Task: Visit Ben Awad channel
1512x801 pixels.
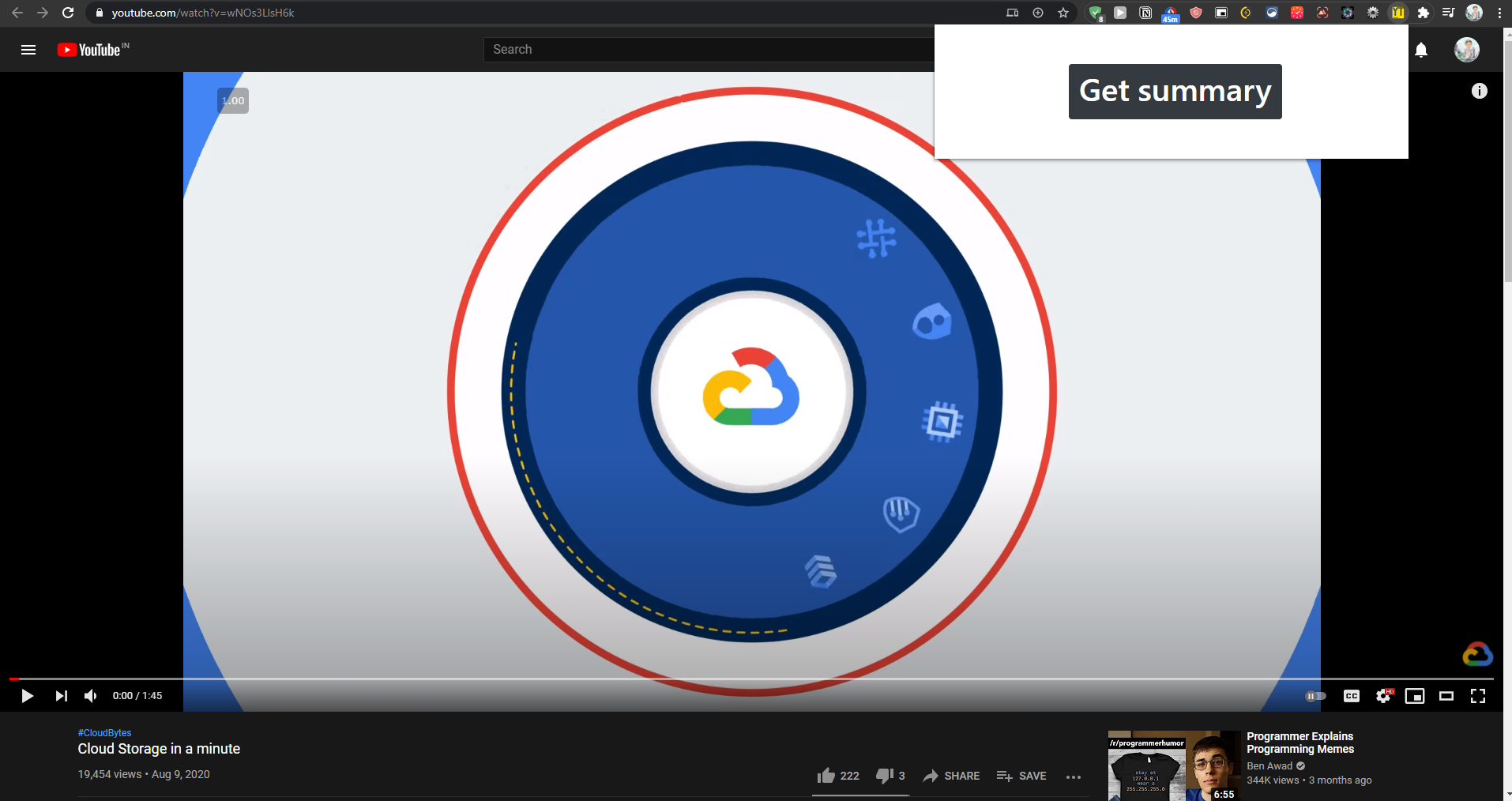Action: click(x=1269, y=766)
